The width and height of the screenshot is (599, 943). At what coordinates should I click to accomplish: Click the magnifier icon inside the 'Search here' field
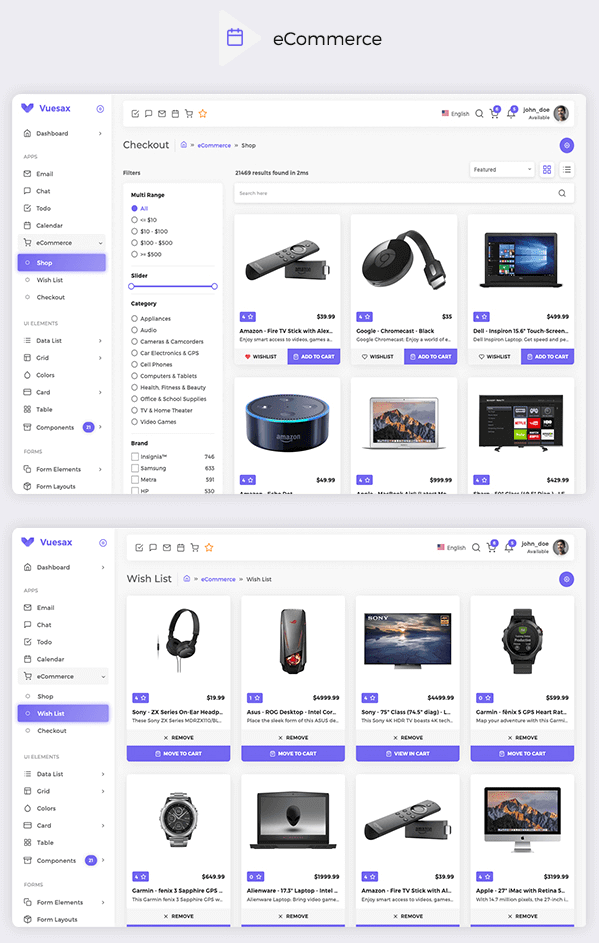[x=562, y=193]
